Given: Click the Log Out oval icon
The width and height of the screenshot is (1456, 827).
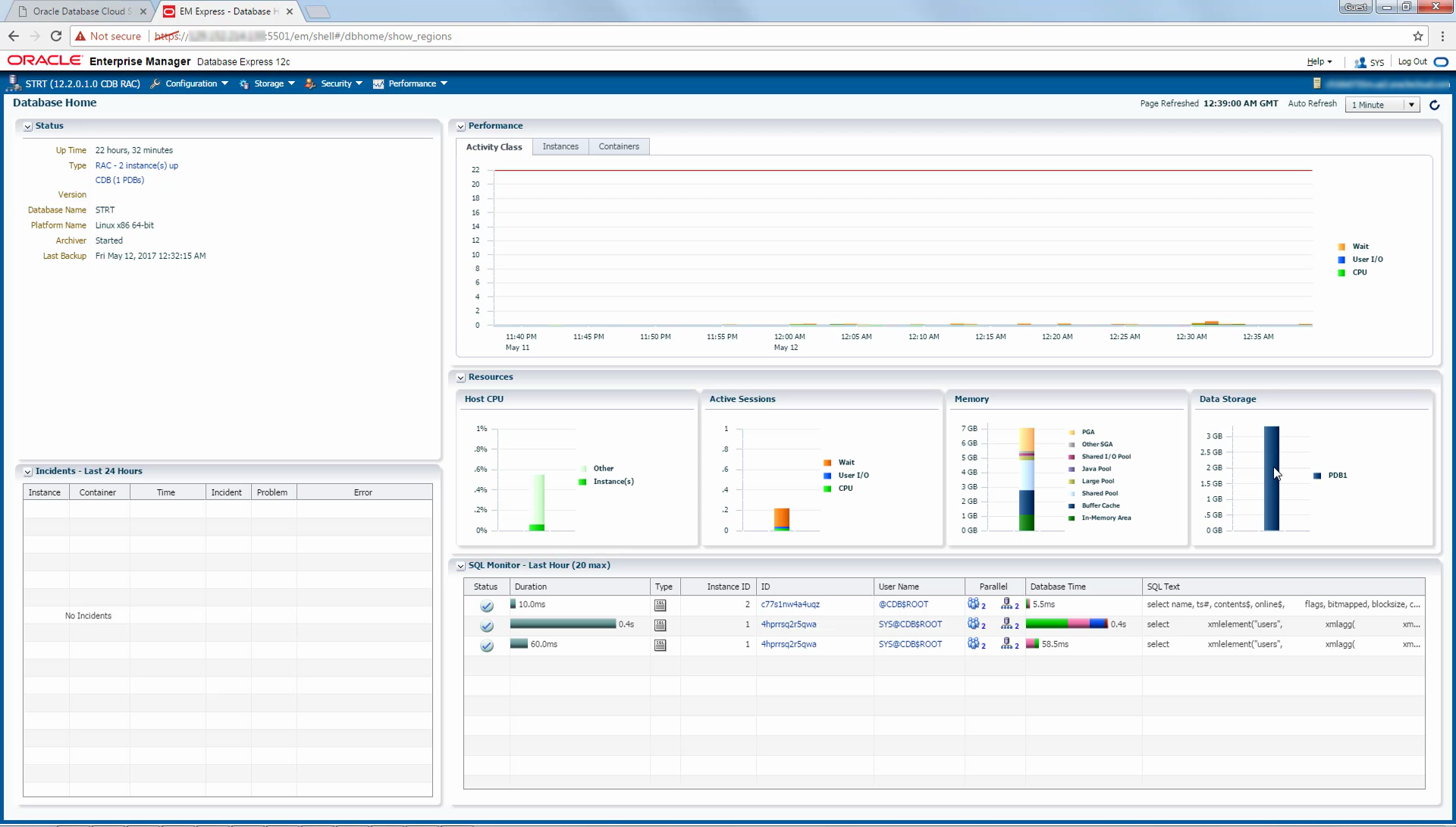Looking at the screenshot, I should pyautogui.click(x=1442, y=61).
